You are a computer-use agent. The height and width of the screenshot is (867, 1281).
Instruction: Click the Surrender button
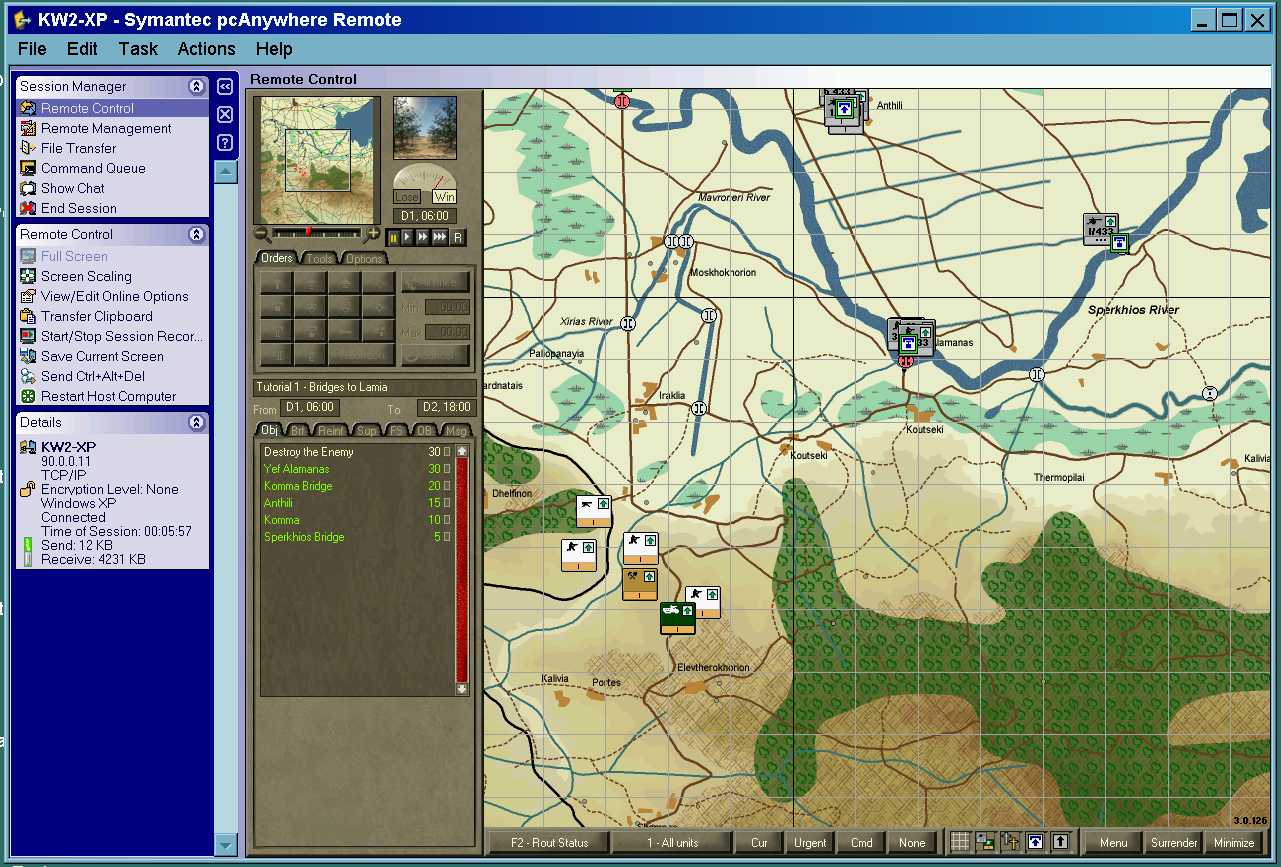pyautogui.click(x=1174, y=842)
